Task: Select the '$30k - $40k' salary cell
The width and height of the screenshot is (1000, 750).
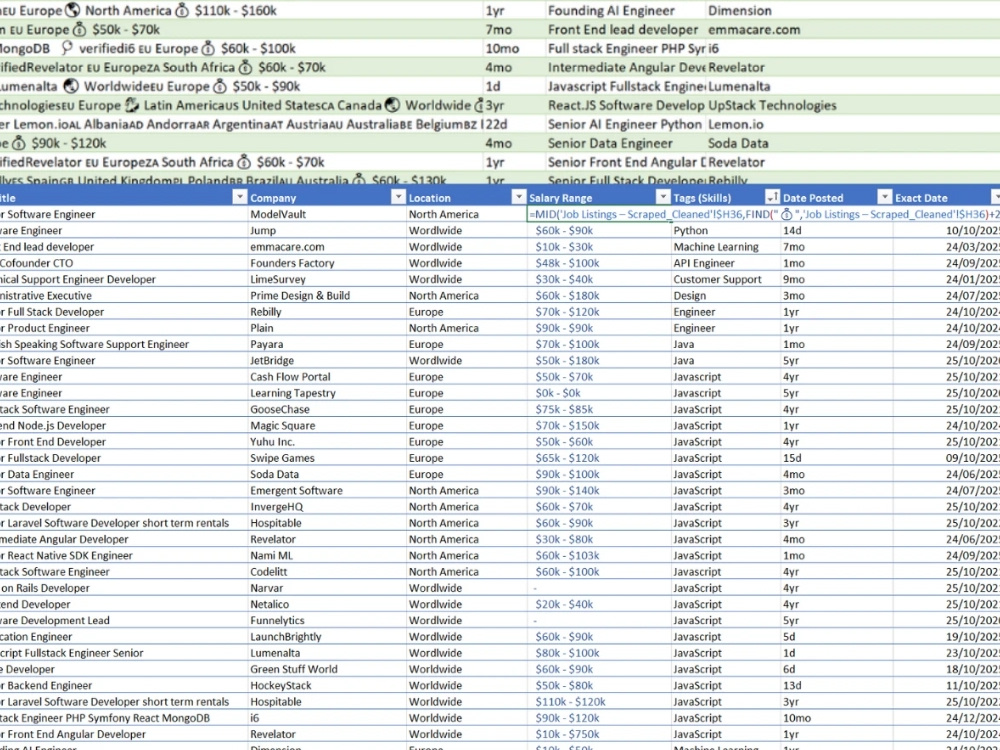Action: [x=599, y=279]
